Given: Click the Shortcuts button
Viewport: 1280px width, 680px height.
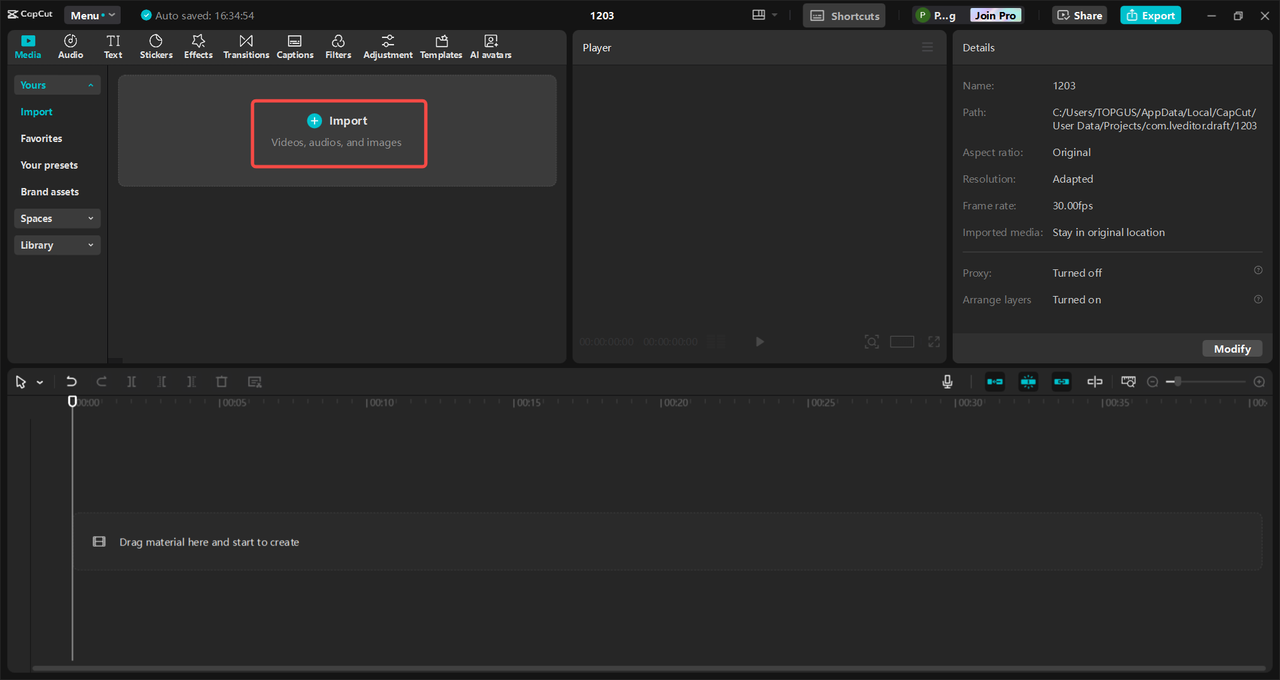Looking at the screenshot, I should pyautogui.click(x=844, y=15).
